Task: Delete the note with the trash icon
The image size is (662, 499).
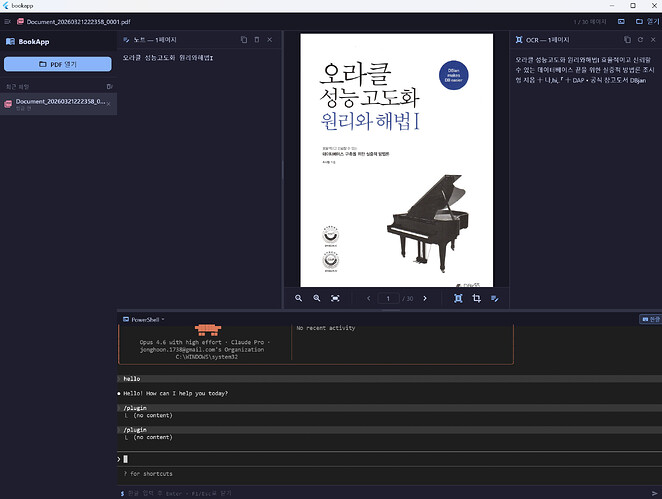Action: (x=257, y=40)
